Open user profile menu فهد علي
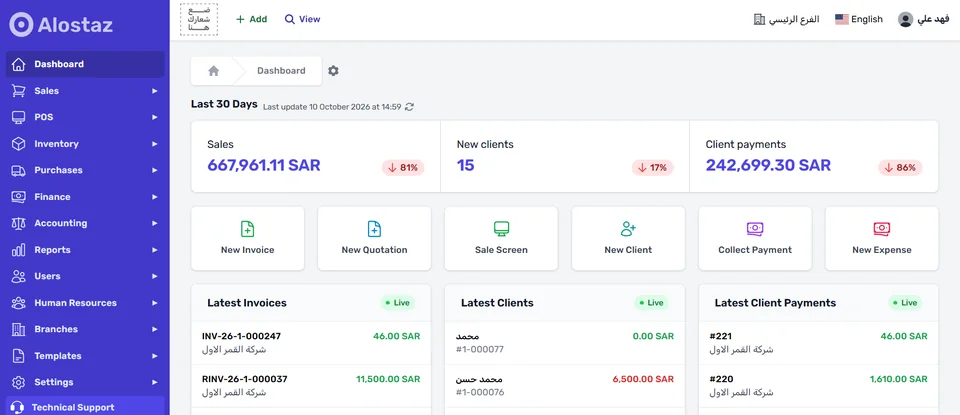960x415 pixels. (x=924, y=20)
